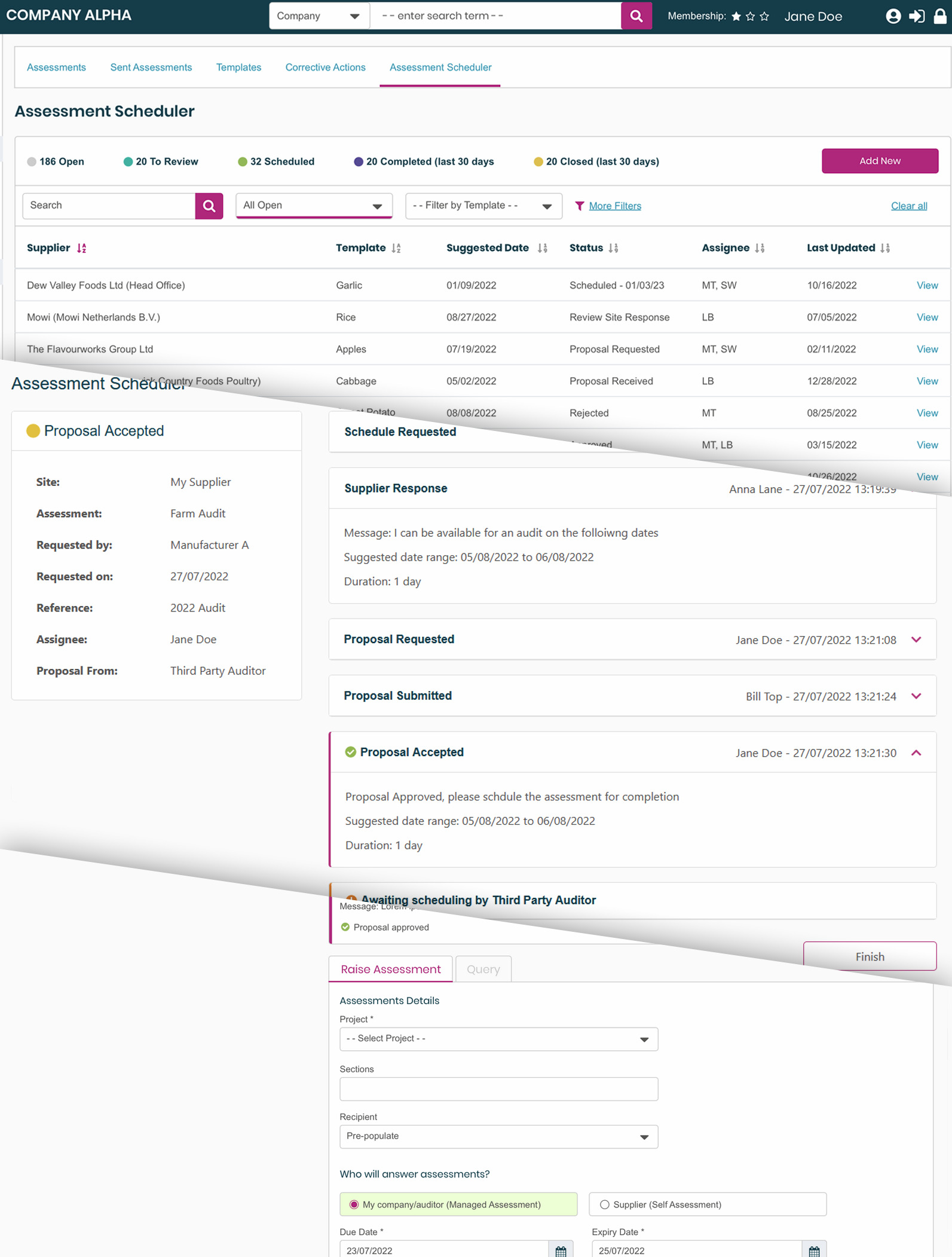Select My company/auditor Managed Assessment option

(x=354, y=1204)
